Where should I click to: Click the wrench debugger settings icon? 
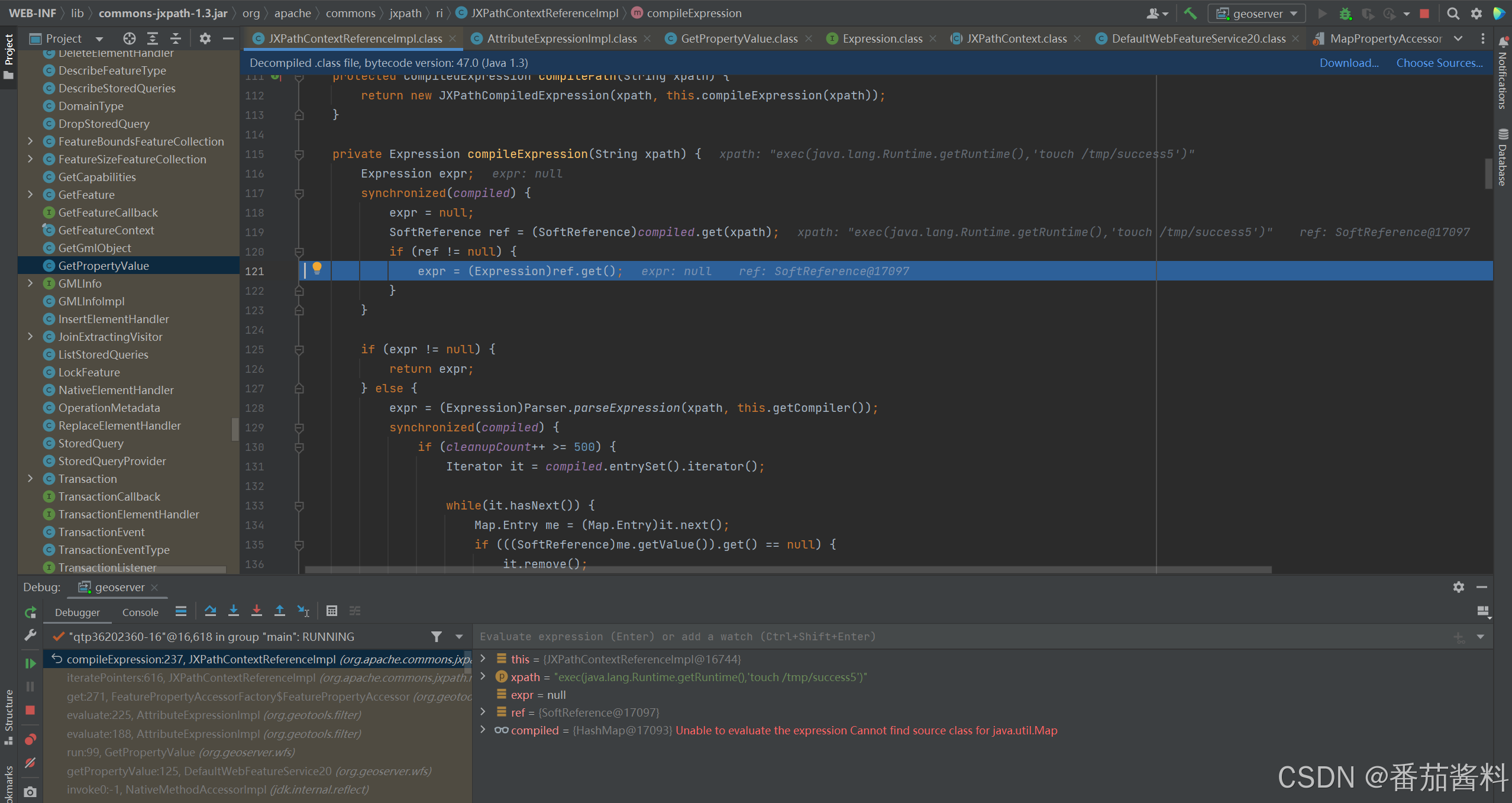[30, 636]
